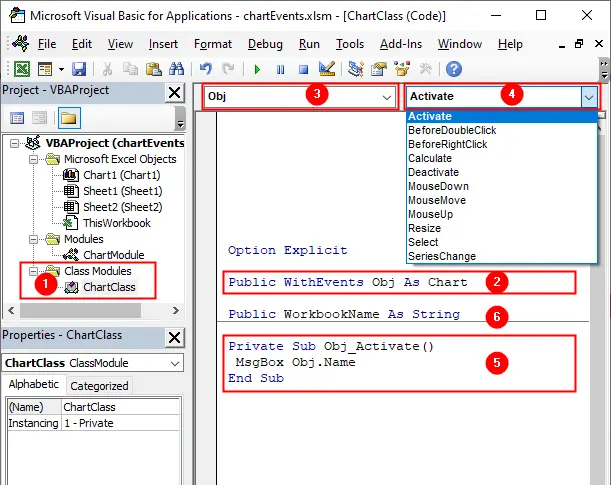Open Visual Basic Help question mark icon
This screenshot has width=611, height=485.
point(454,69)
